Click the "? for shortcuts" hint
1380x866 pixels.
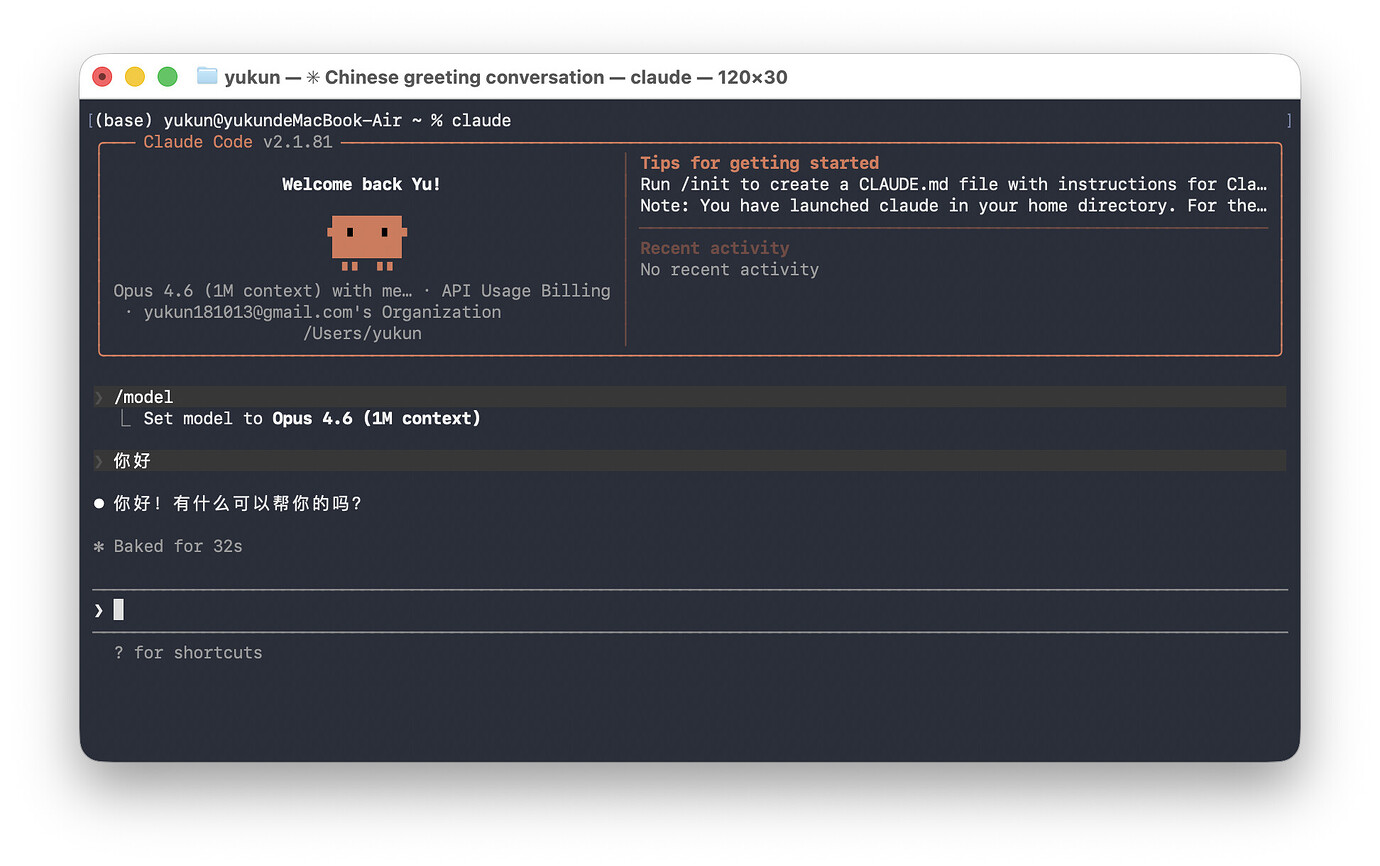[x=188, y=653]
